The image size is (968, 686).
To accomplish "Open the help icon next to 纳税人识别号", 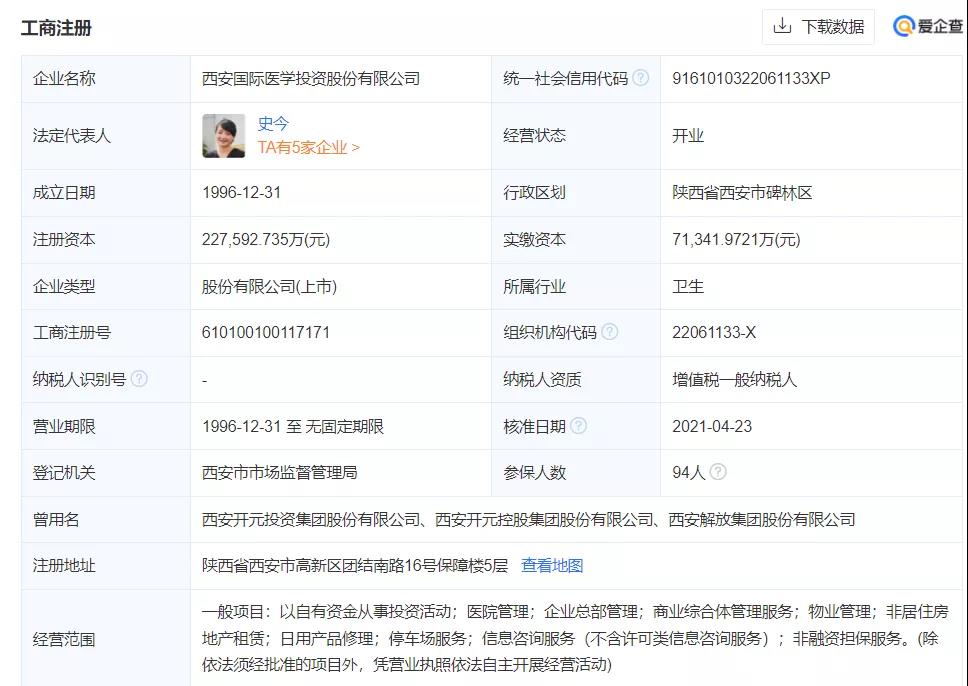I will (x=140, y=379).
